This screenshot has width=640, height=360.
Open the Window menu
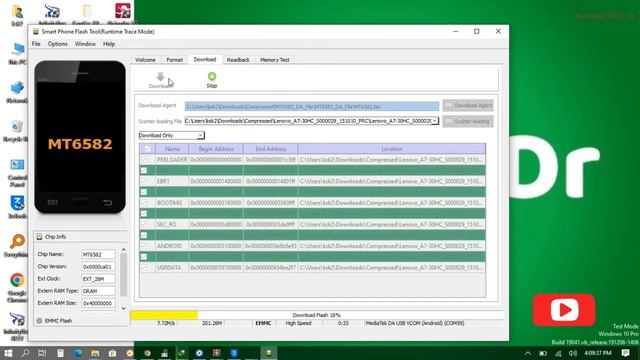click(85, 44)
